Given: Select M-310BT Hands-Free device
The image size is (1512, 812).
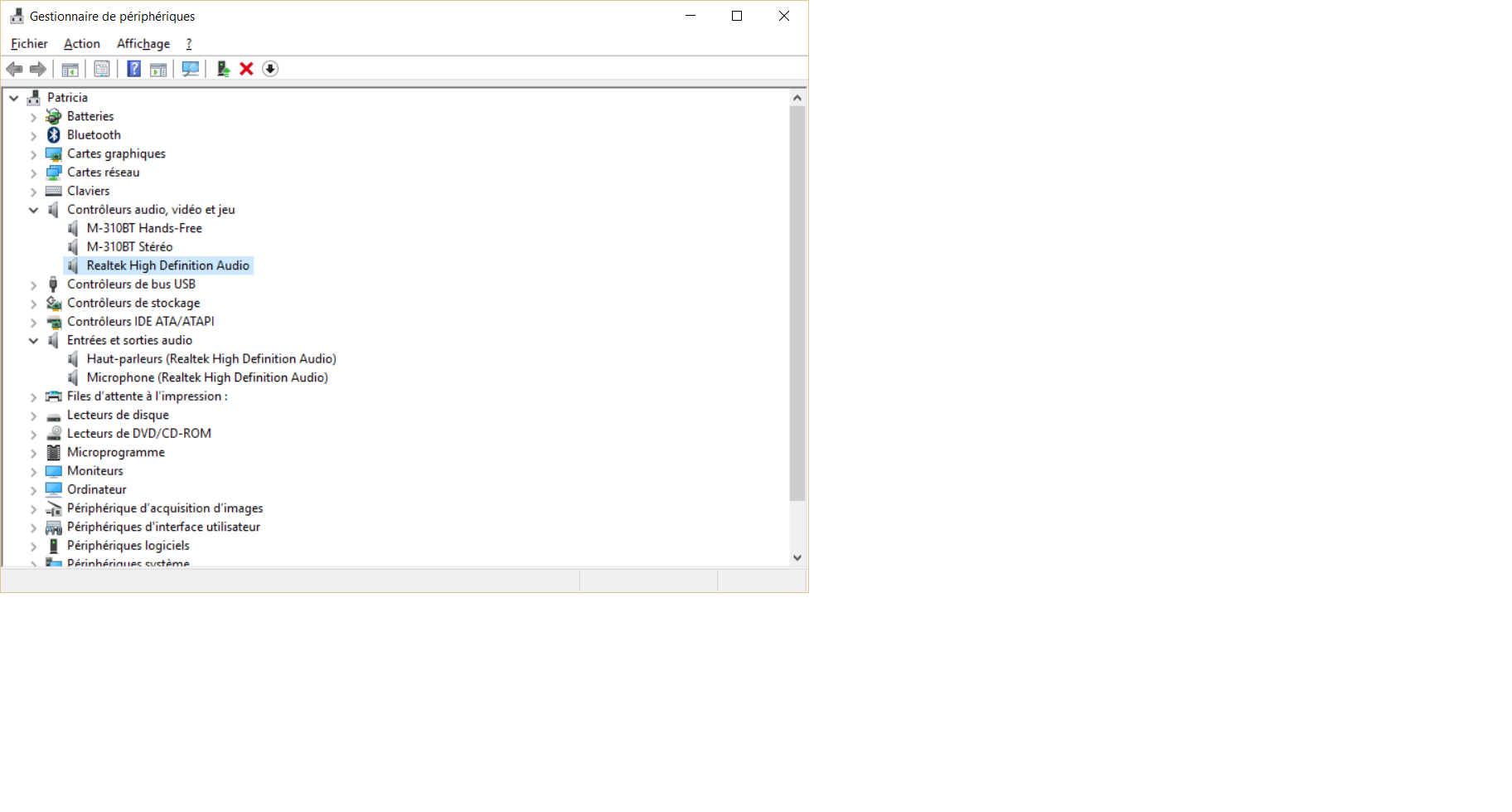Looking at the screenshot, I should point(144,227).
